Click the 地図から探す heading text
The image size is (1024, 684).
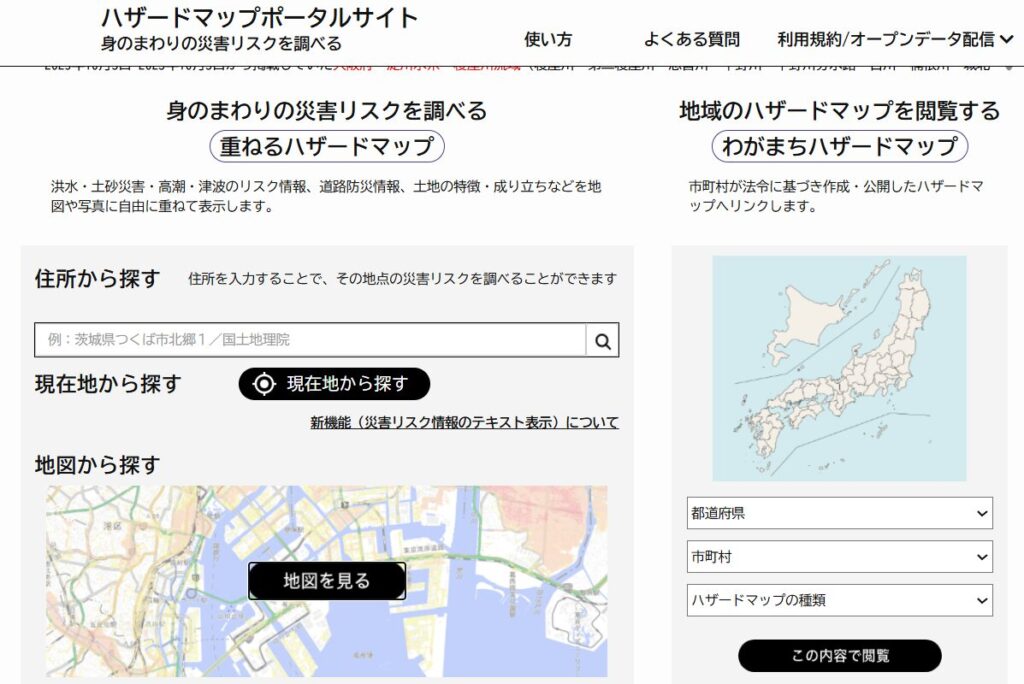pos(97,465)
